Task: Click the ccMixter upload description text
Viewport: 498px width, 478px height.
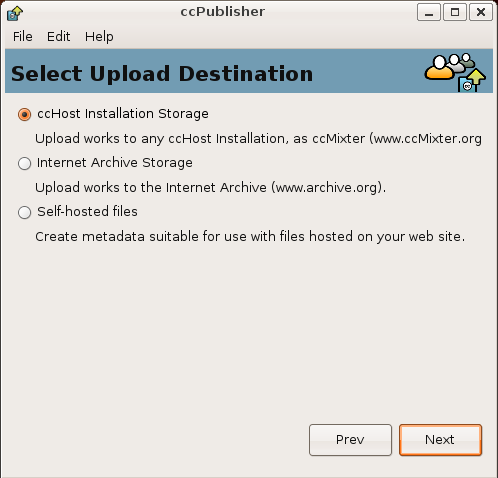Action: (258, 139)
